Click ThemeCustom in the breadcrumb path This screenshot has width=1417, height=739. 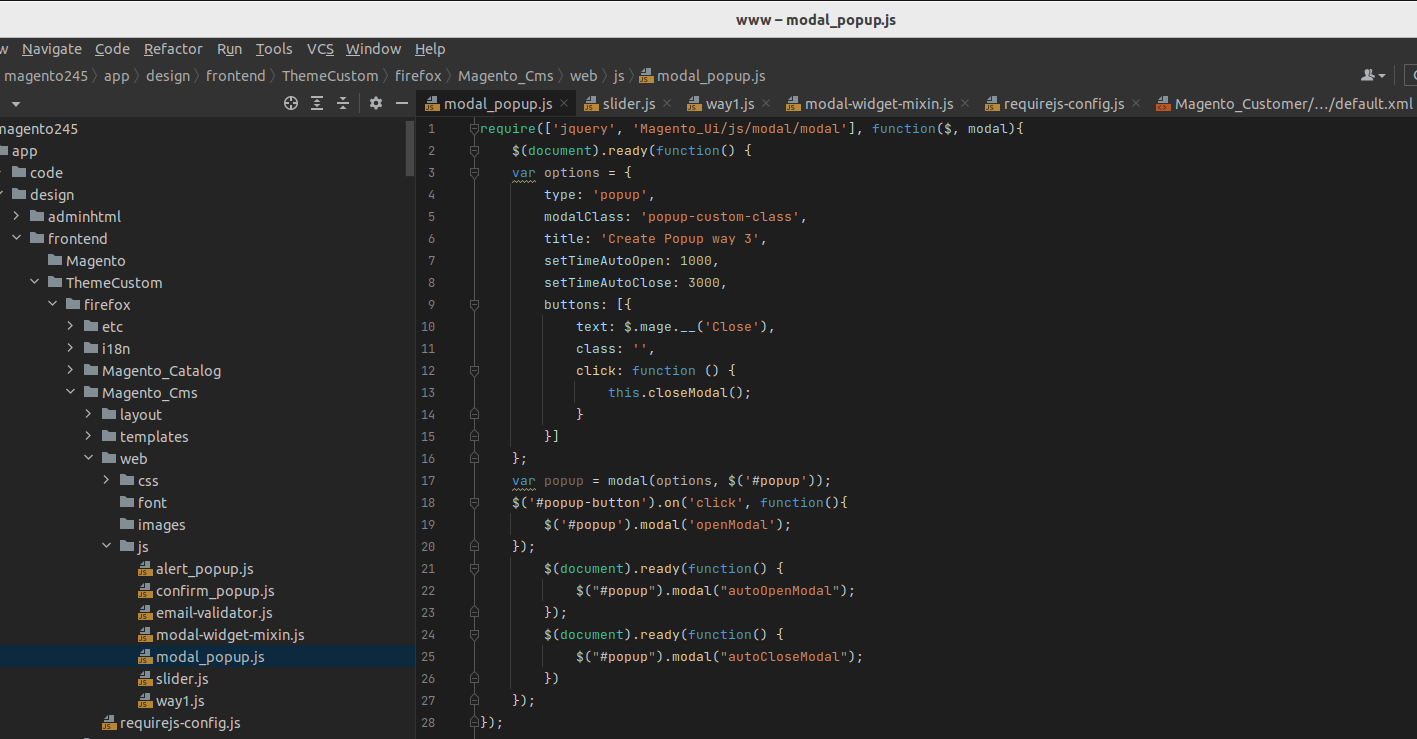[x=330, y=76]
